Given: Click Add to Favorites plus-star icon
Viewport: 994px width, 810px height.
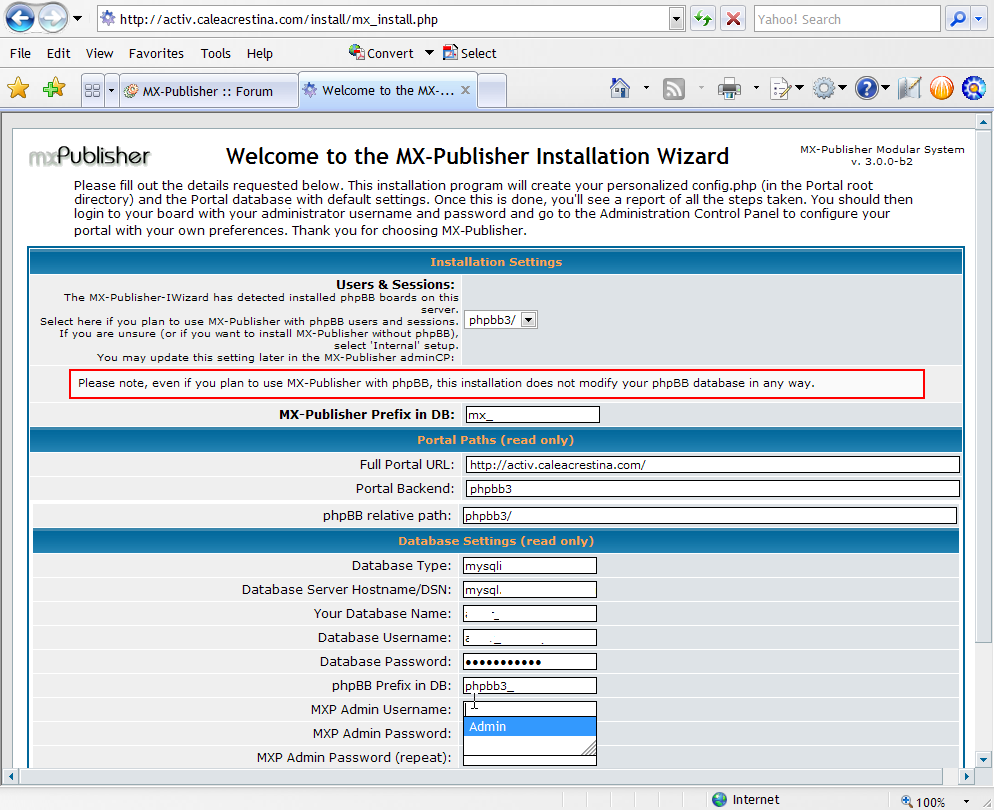Looking at the screenshot, I should [53, 89].
